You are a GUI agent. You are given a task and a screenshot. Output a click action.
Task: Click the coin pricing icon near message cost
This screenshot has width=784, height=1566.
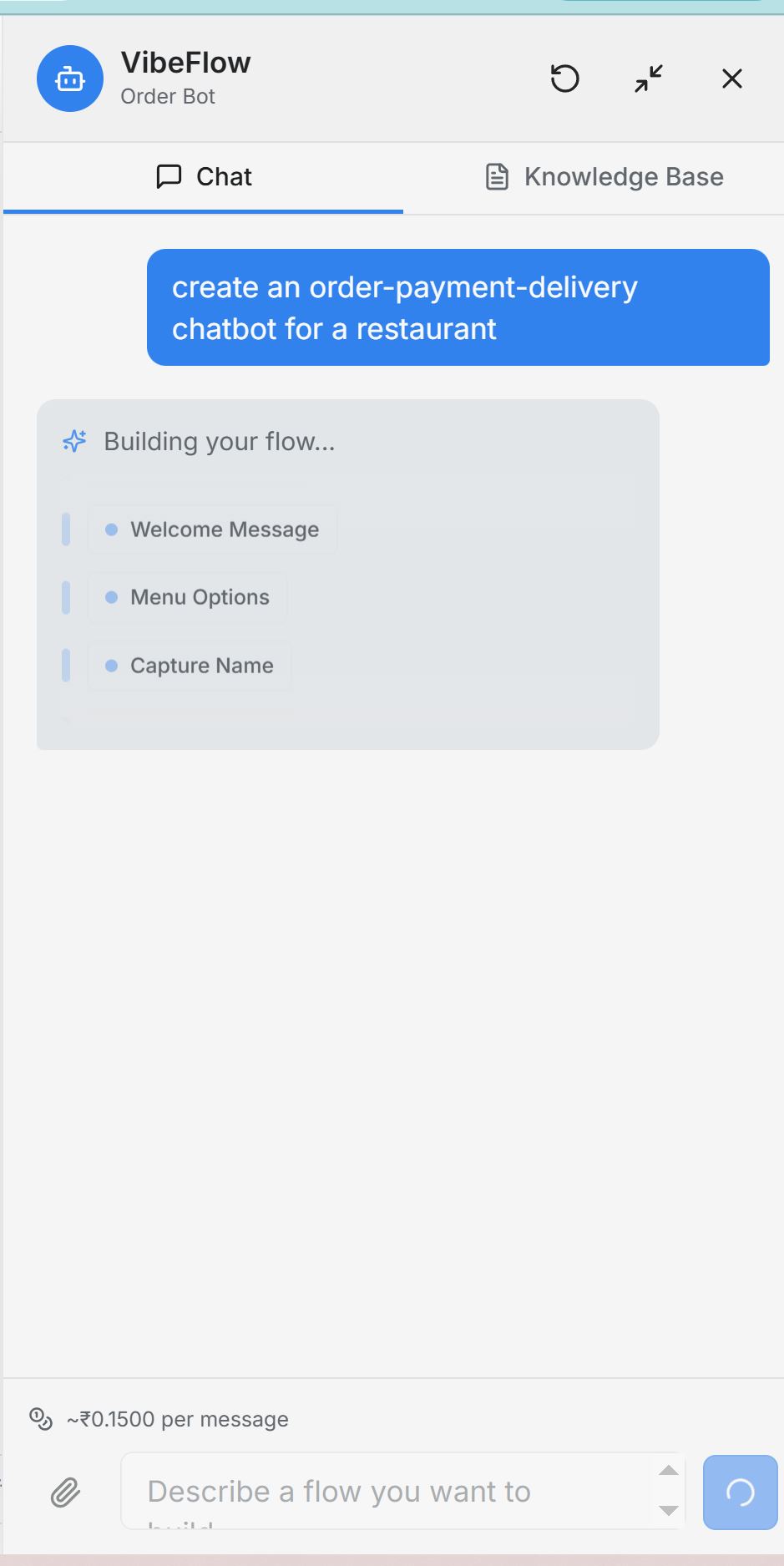tap(41, 1418)
